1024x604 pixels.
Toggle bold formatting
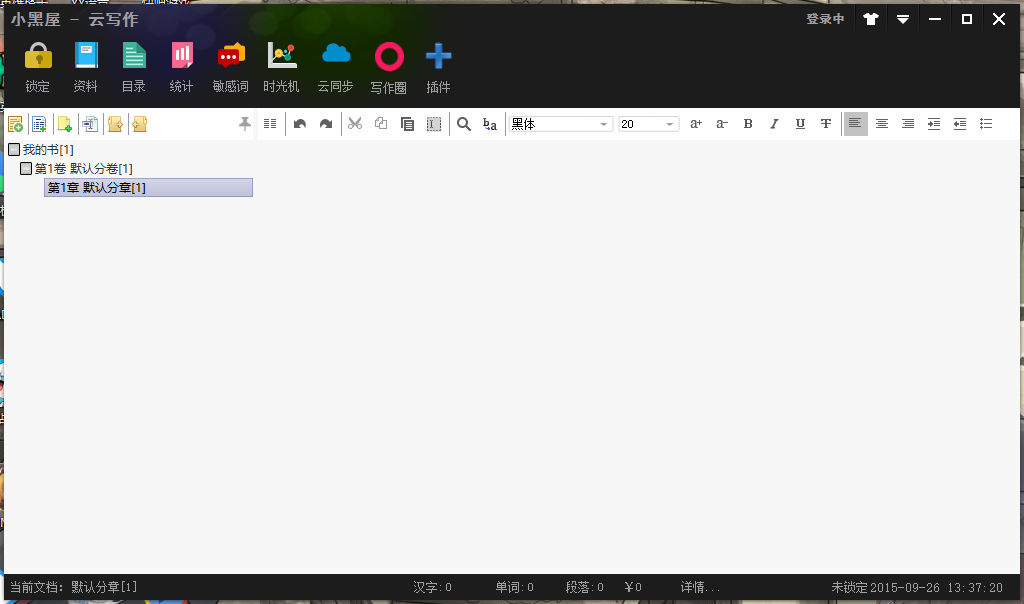[748, 124]
